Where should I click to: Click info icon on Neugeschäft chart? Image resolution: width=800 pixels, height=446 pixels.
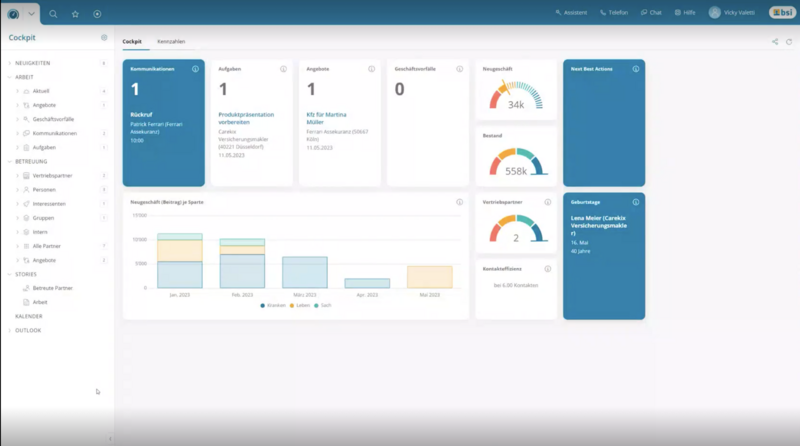pos(460,202)
